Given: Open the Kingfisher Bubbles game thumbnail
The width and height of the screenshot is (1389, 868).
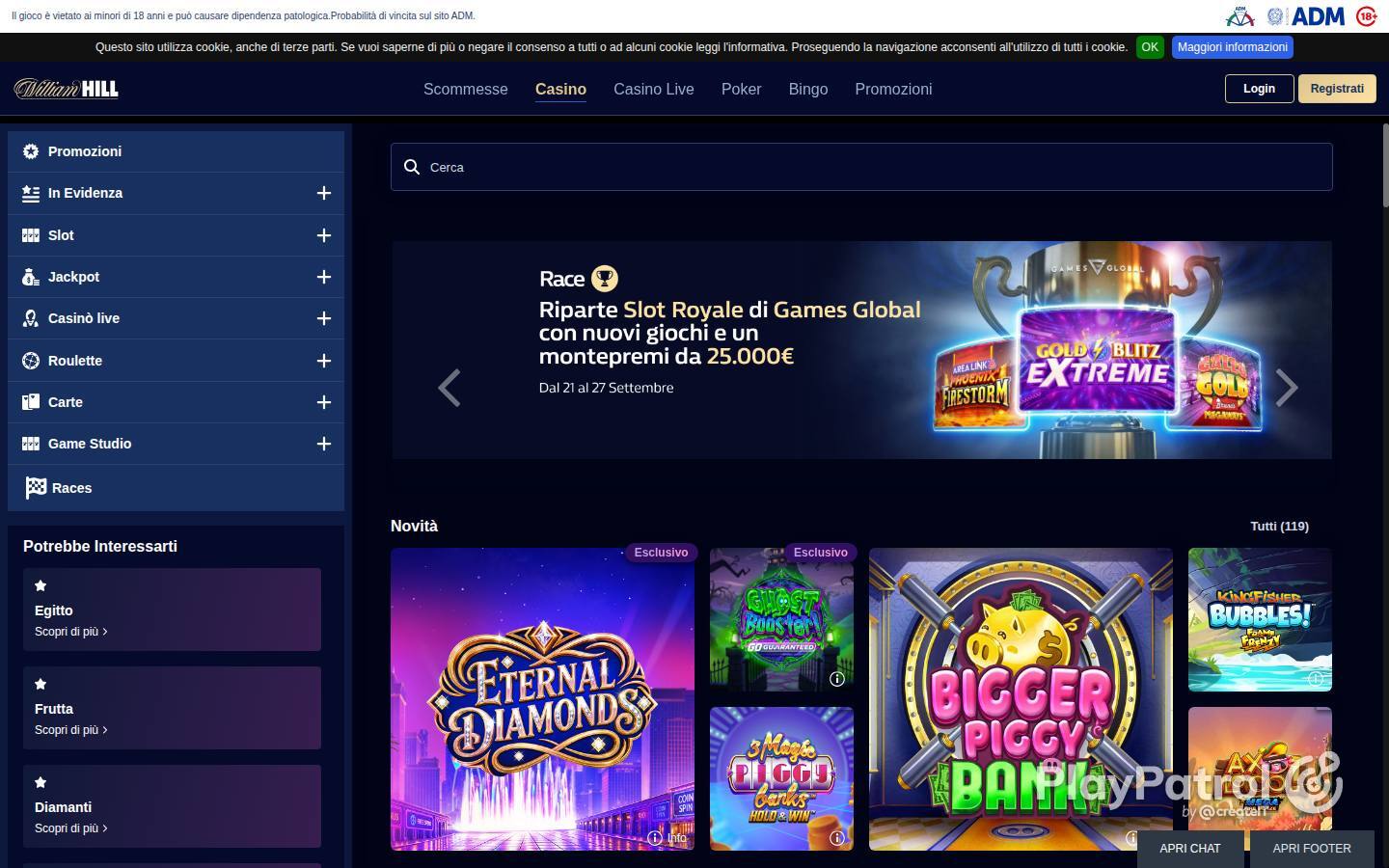Looking at the screenshot, I should [x=1260, y=619].
